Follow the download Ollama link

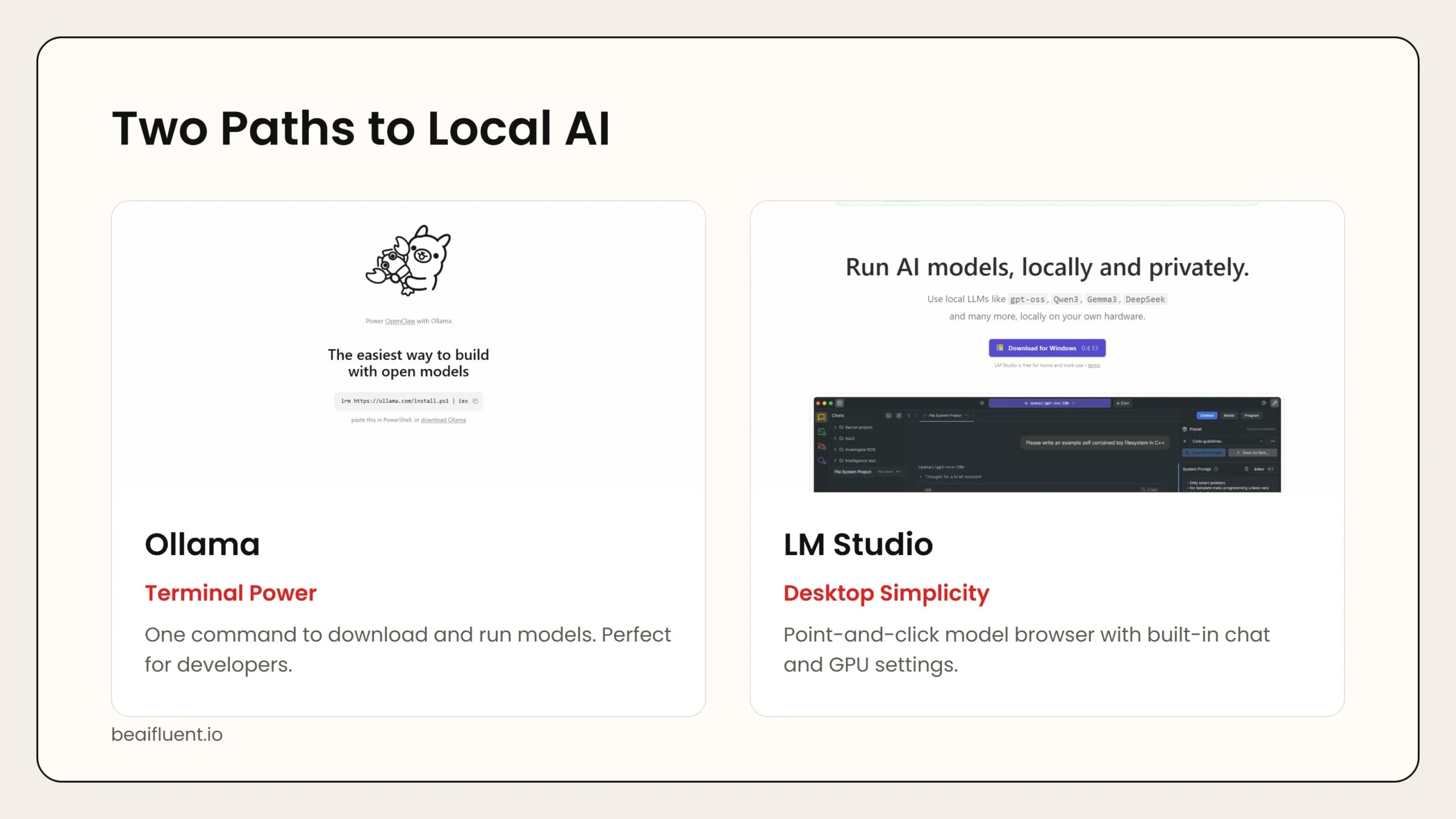coord(443,420)
